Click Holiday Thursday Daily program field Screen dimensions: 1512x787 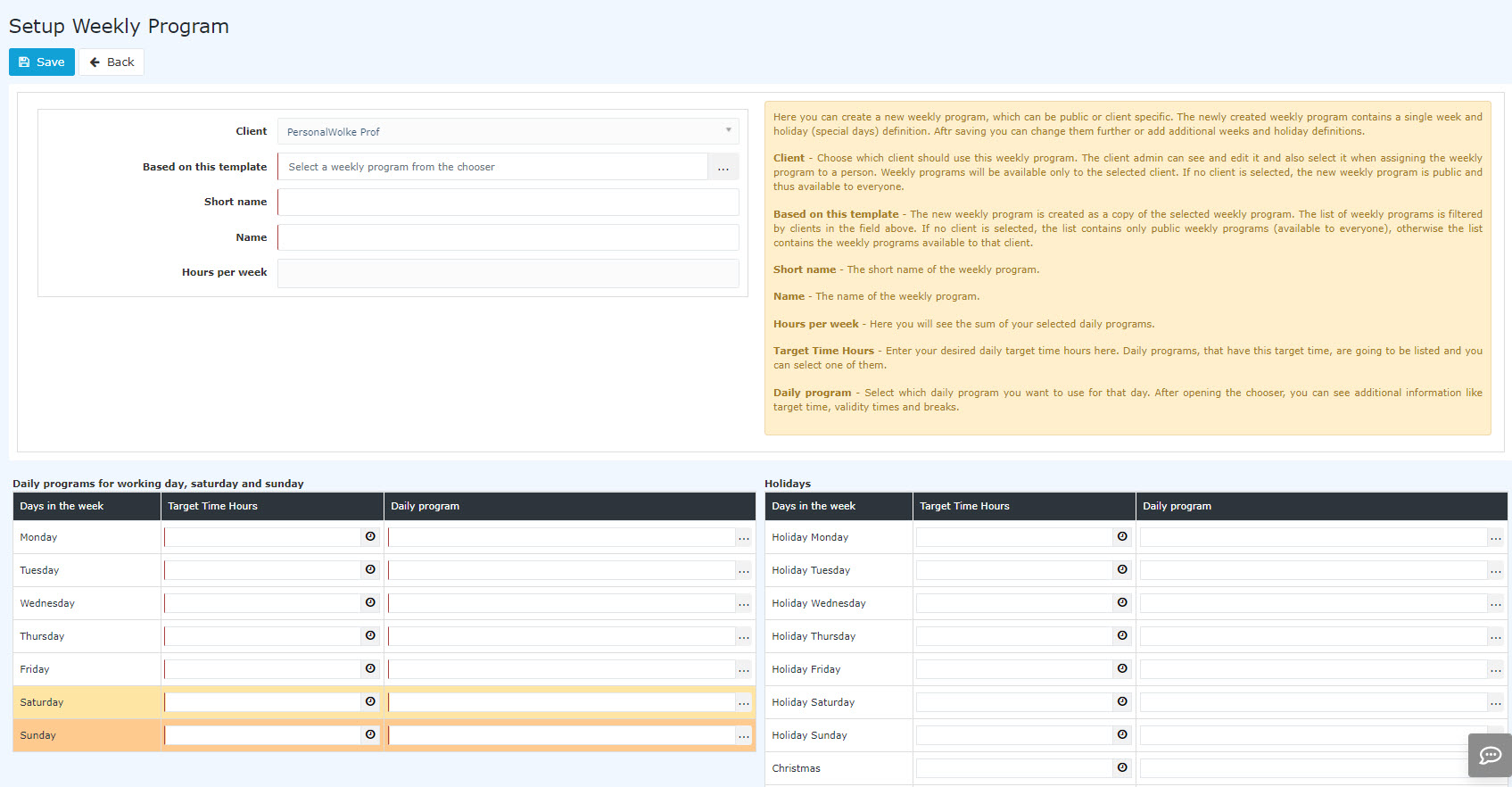[x=1314, y=636]
